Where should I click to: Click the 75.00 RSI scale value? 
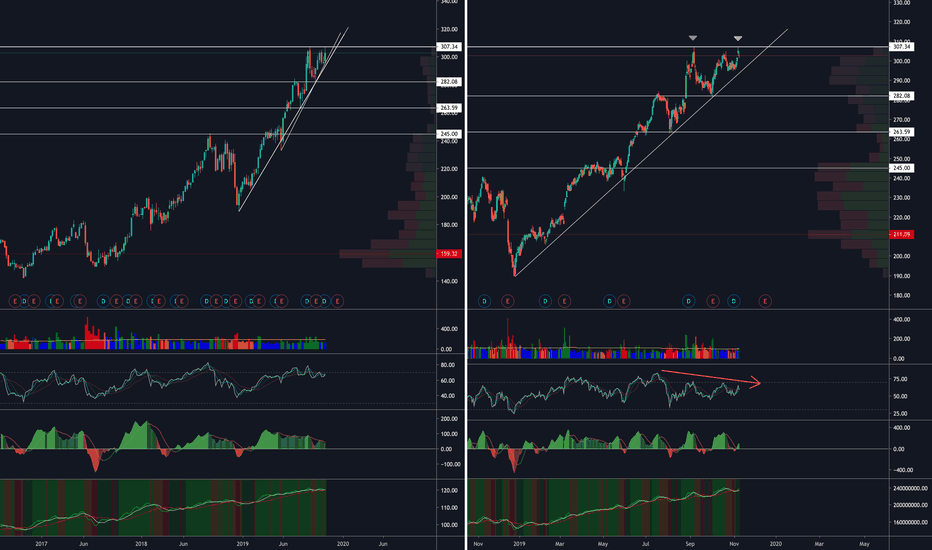(900, 379)
